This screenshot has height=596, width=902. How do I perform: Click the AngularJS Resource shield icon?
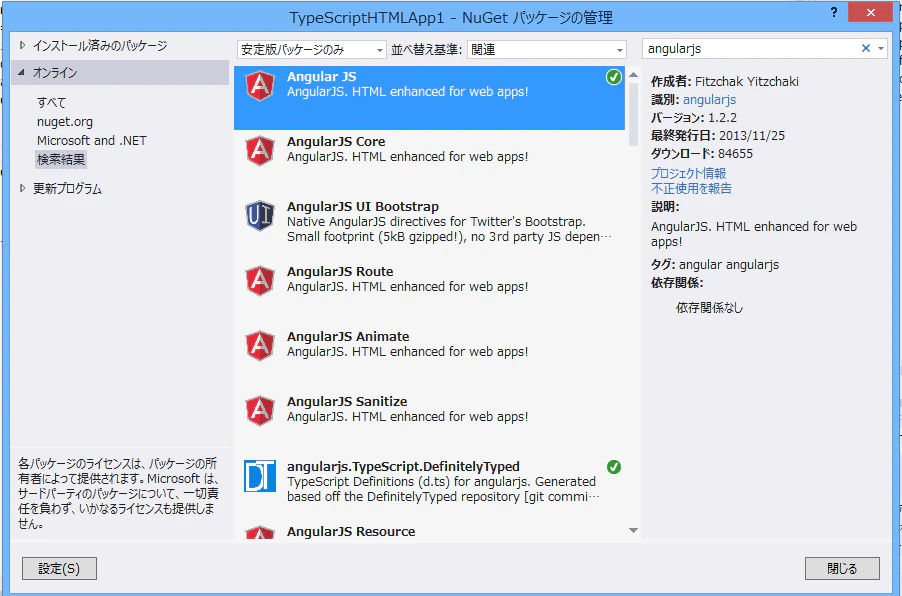(x=260, y=533)
